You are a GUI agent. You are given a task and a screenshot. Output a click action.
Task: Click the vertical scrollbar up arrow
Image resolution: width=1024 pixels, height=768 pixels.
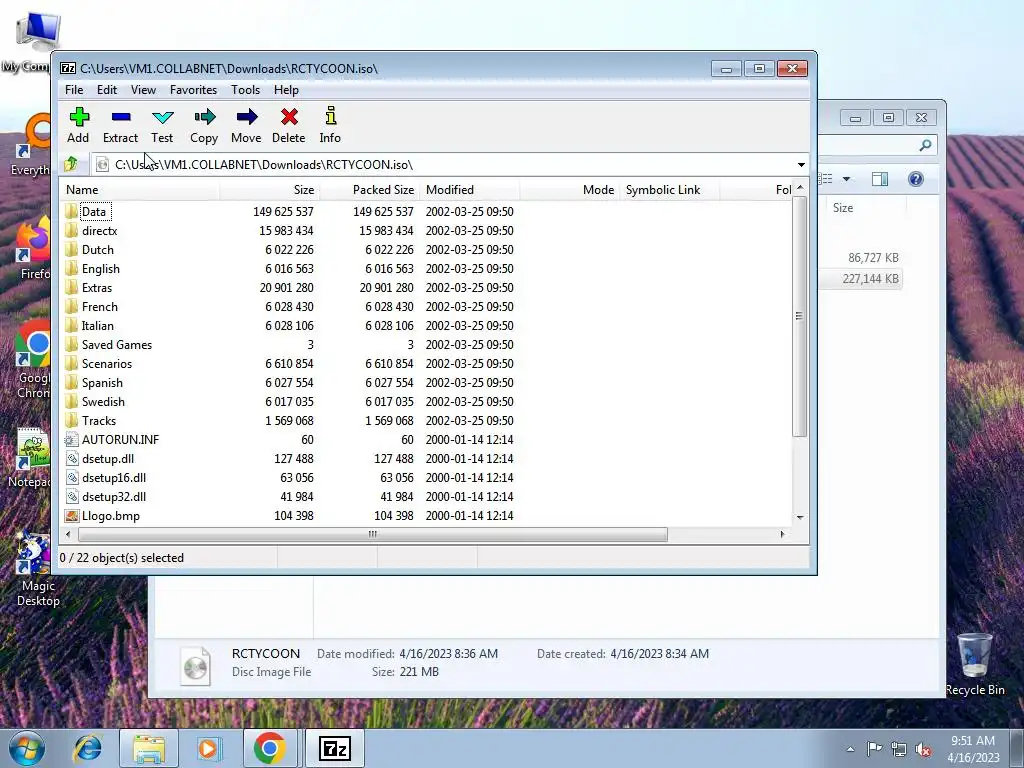(x=800, y=188)
